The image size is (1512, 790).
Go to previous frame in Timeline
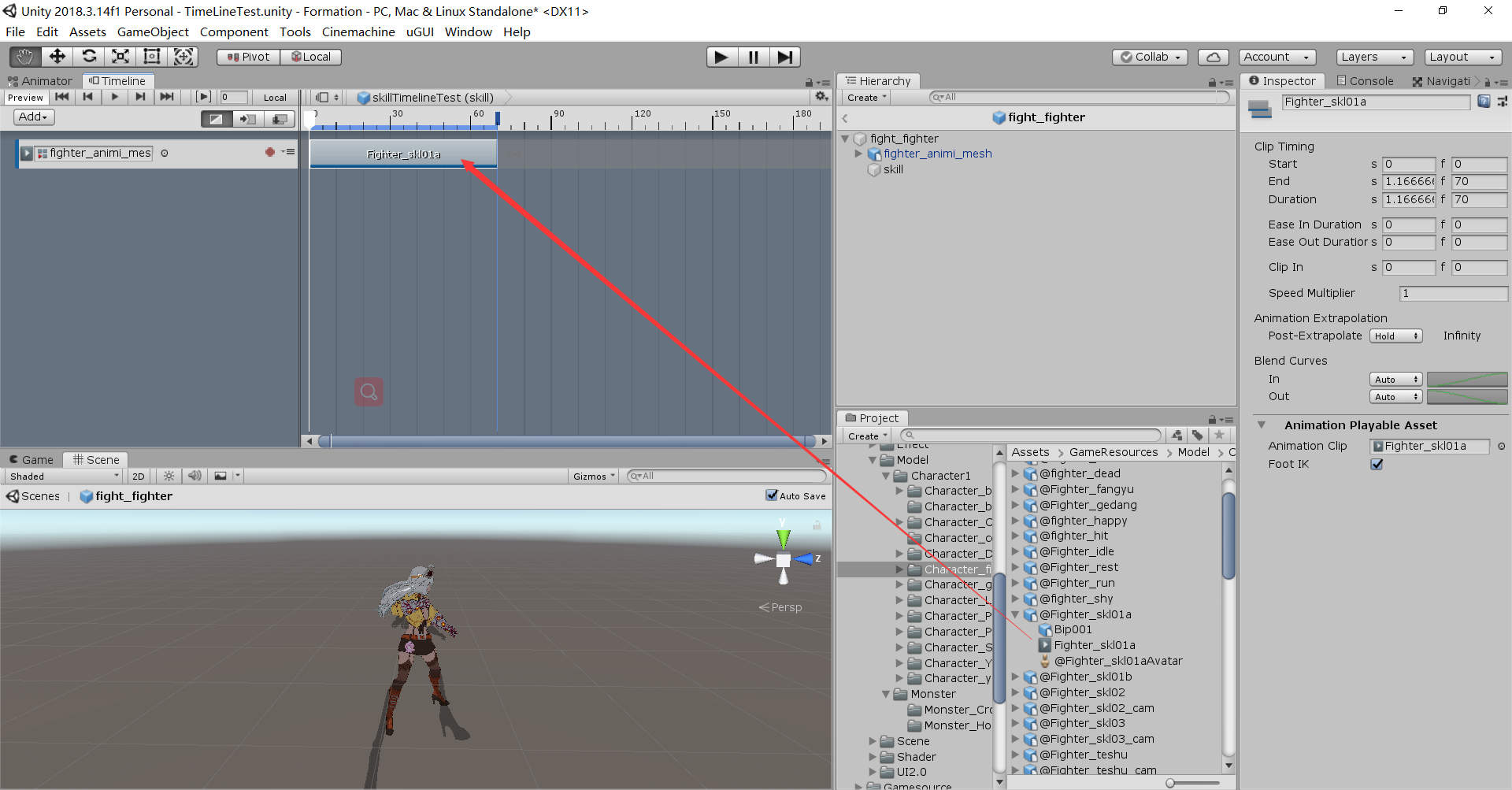[87, 97]
